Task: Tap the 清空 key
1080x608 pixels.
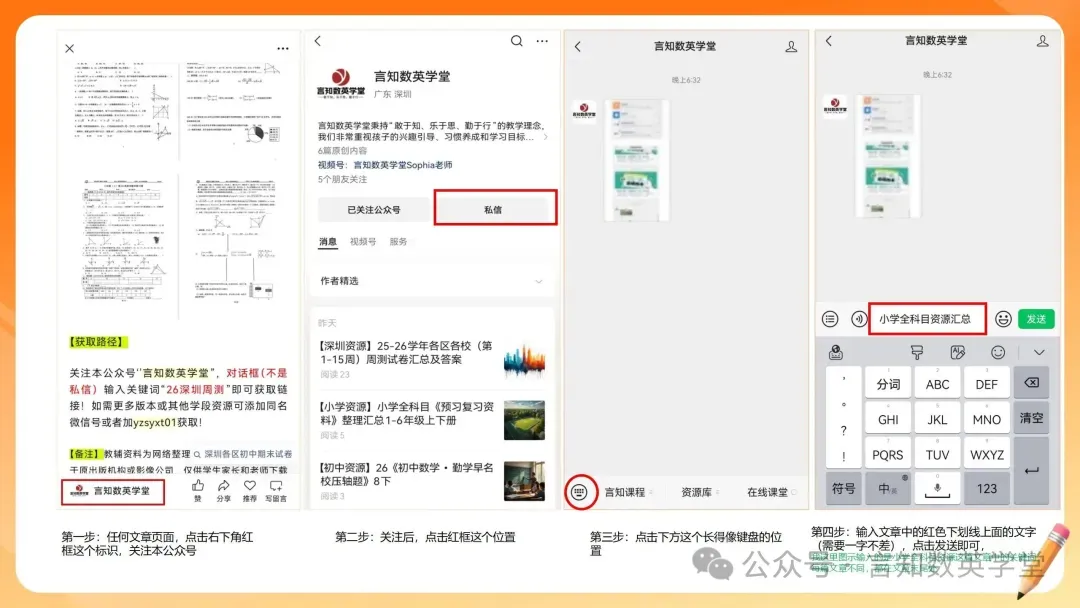Action: pos(1031,419)
